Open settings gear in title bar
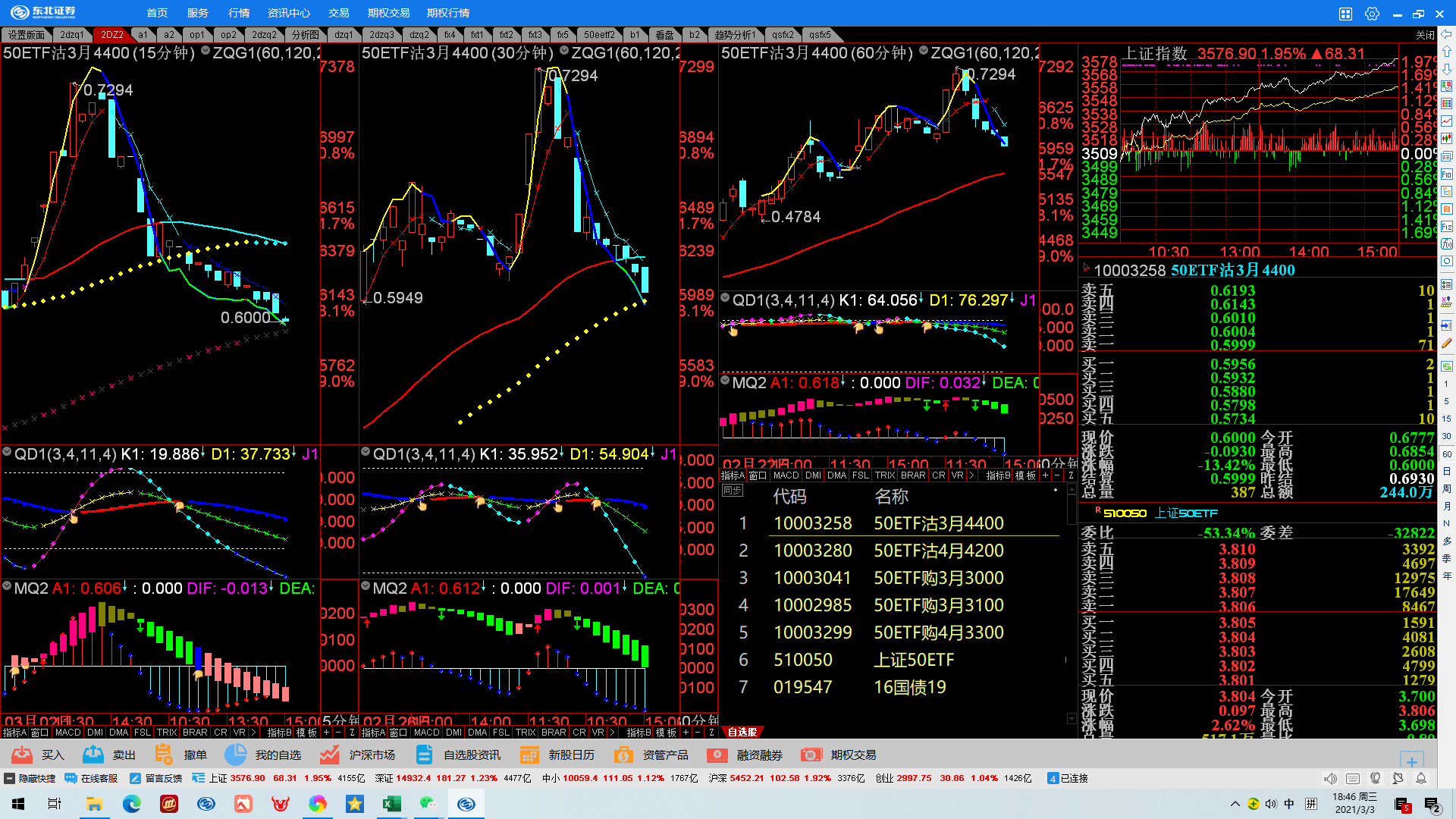Image resolution: width=1456 pixels, height=819 pixels. coord(1372,14)
